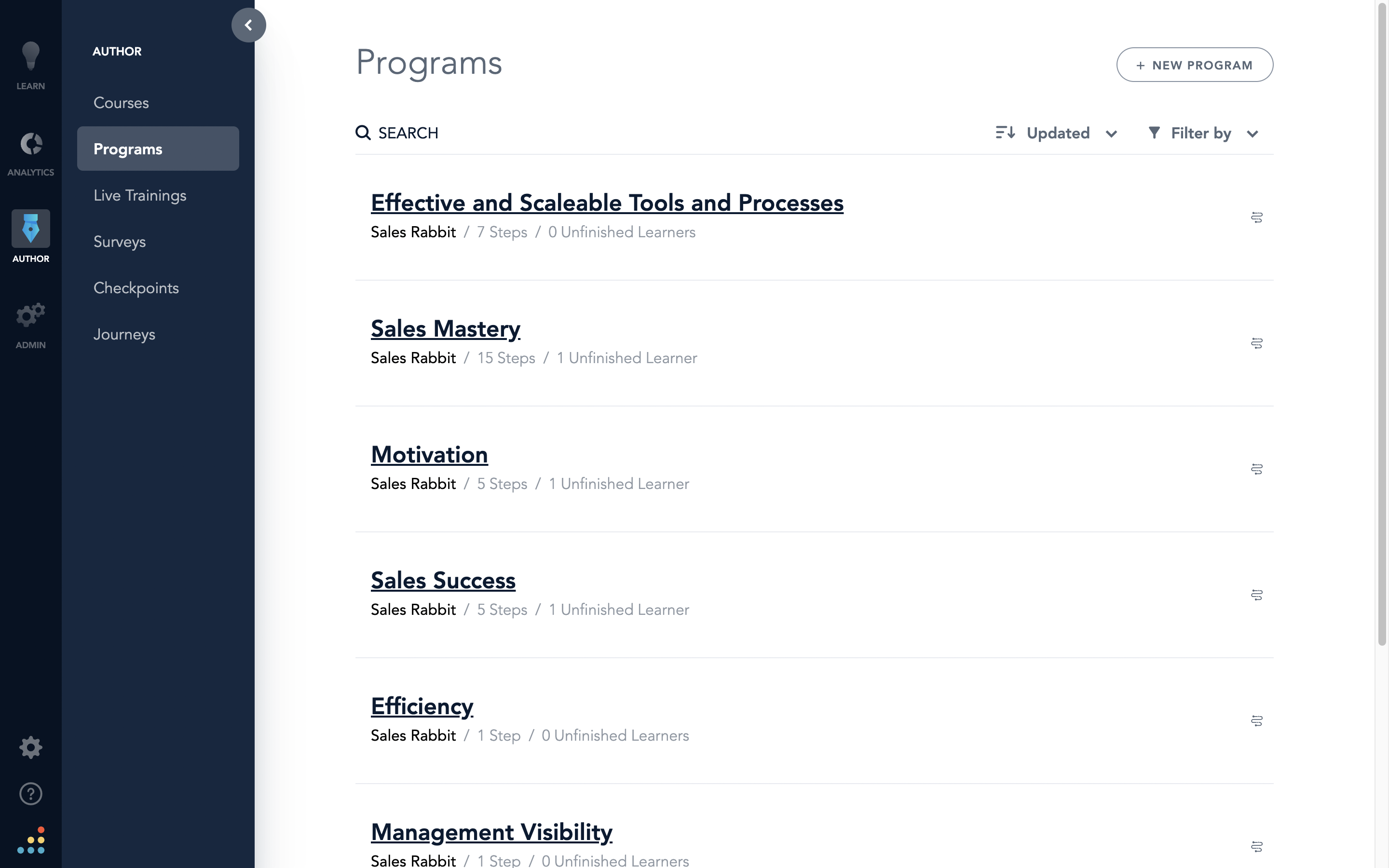Open settings gear at sidebar bottom
The height and width of the screenshot is (868, 1389).
pos(30,747)
